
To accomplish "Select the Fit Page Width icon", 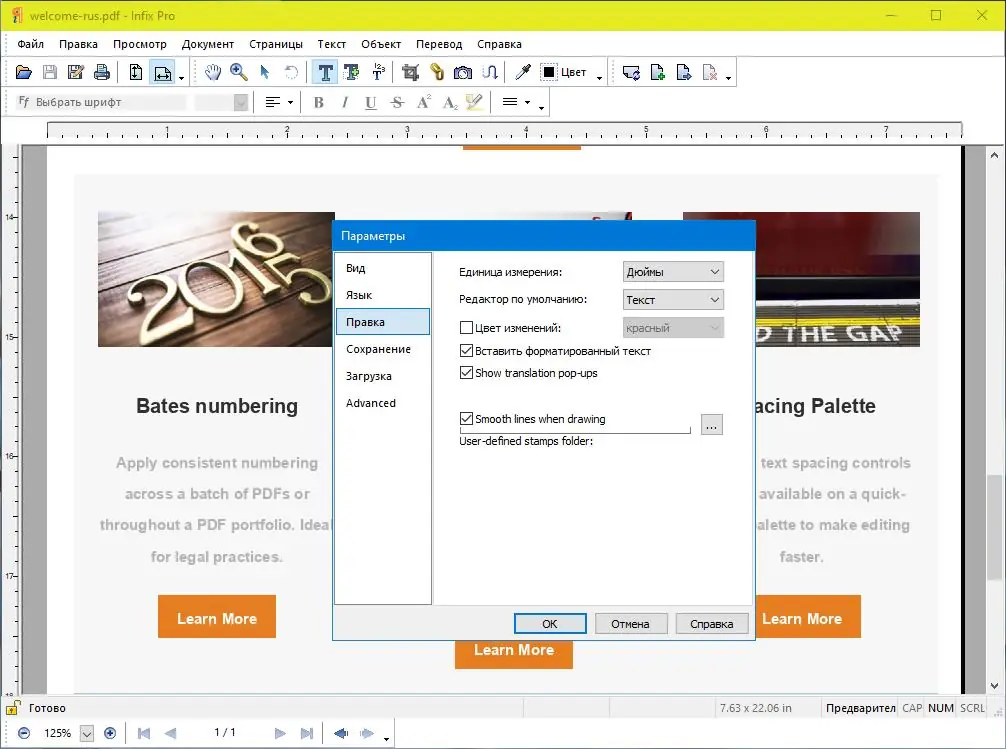I will tap(162, 73).
